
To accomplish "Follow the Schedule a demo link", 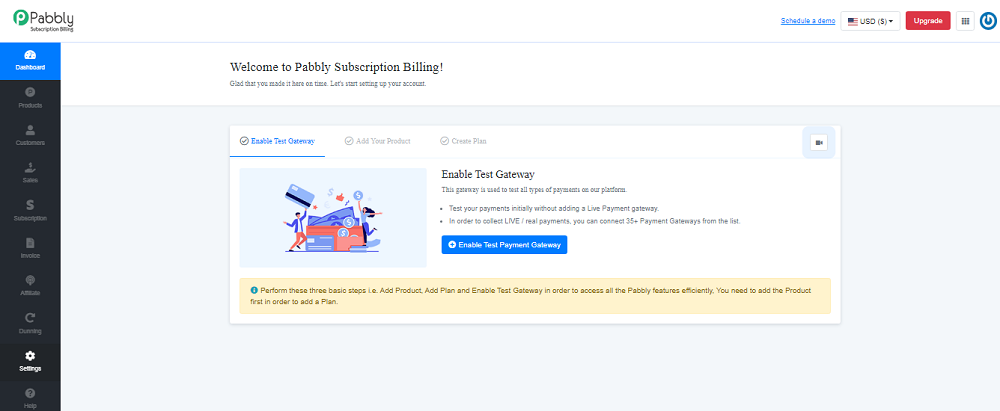I will click(808, 20).
